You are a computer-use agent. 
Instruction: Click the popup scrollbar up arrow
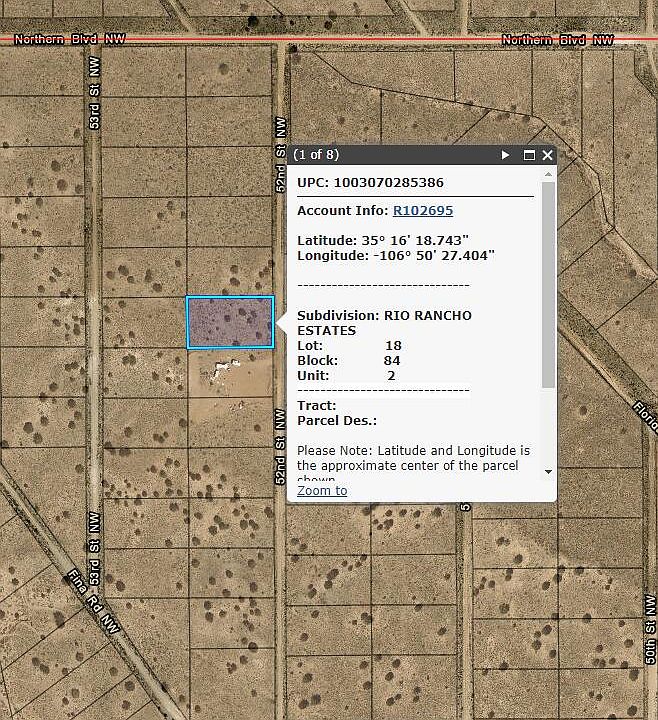click(548, 175)
